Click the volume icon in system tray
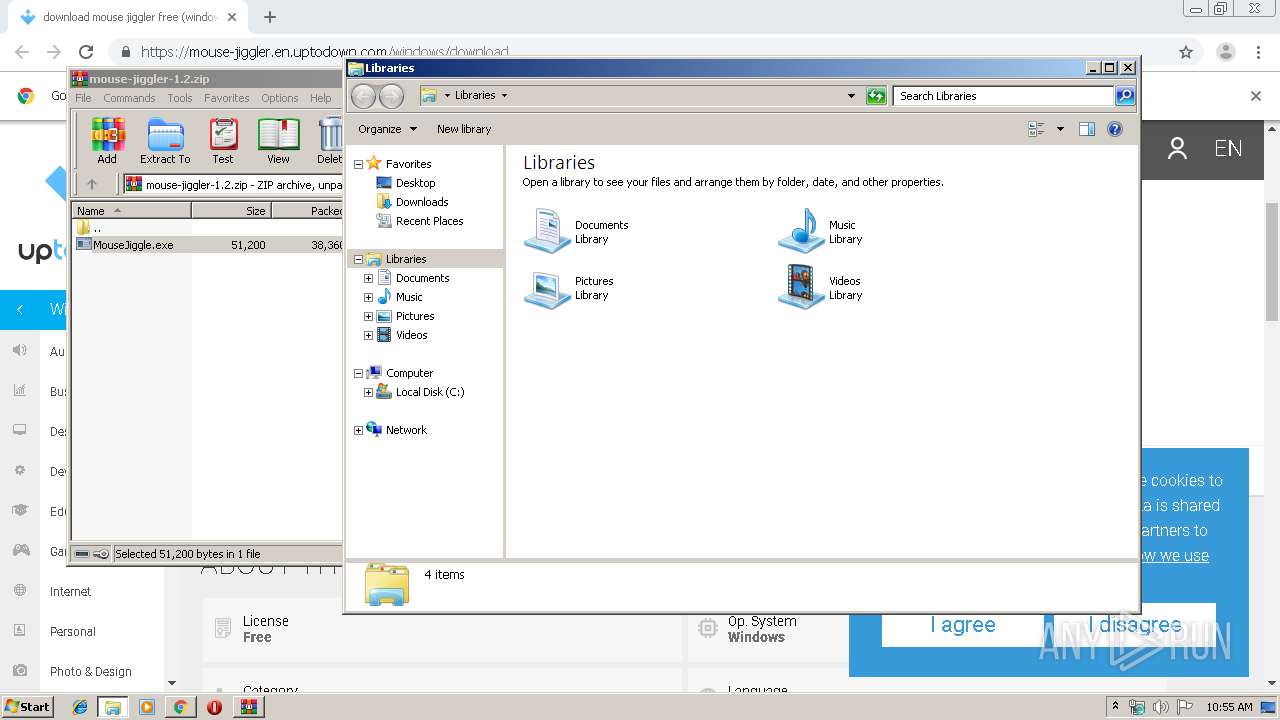 [1161, 707]
